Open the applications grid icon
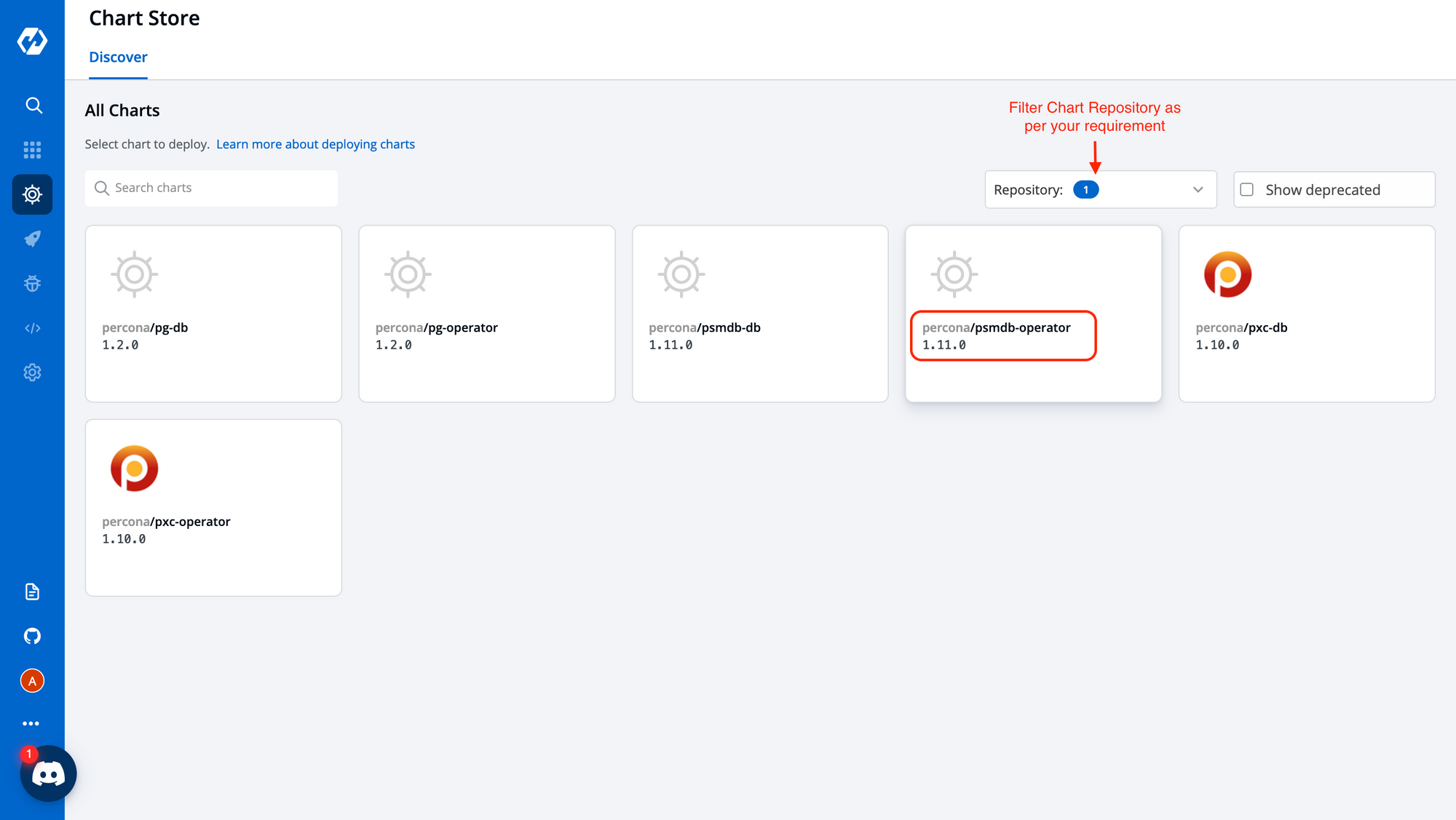The image size is (1456, 820). (x=32, y=150)
